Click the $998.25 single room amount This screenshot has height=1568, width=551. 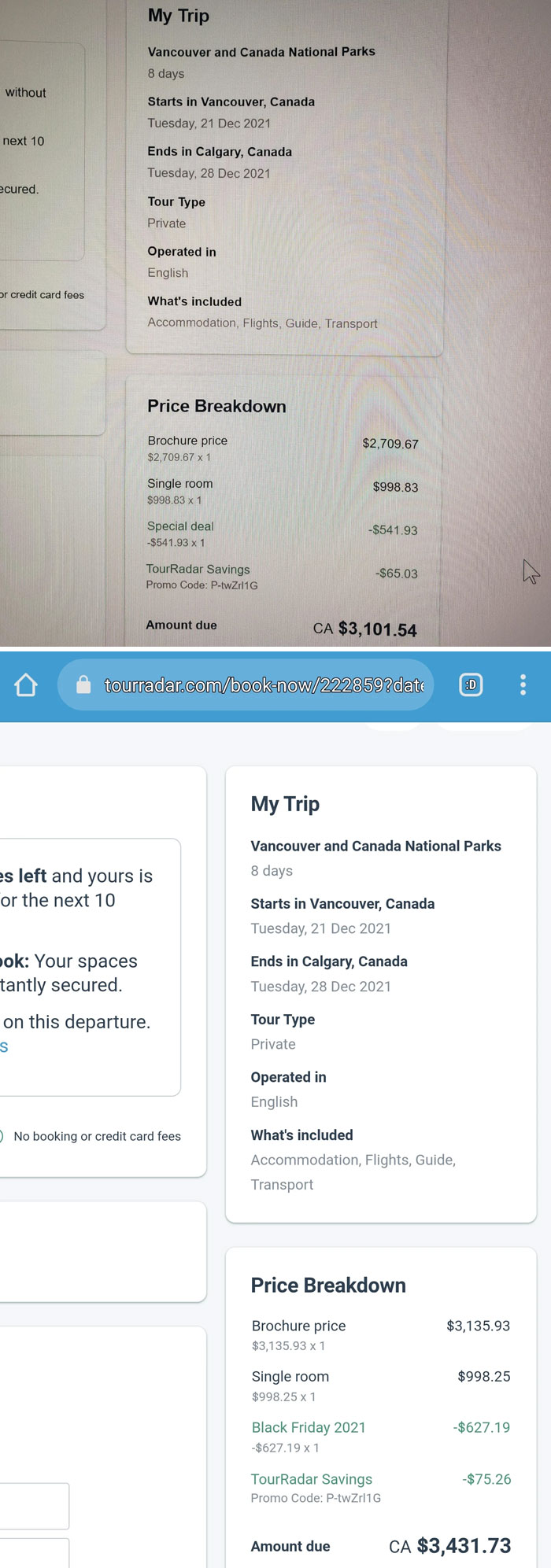point(483,1376)
